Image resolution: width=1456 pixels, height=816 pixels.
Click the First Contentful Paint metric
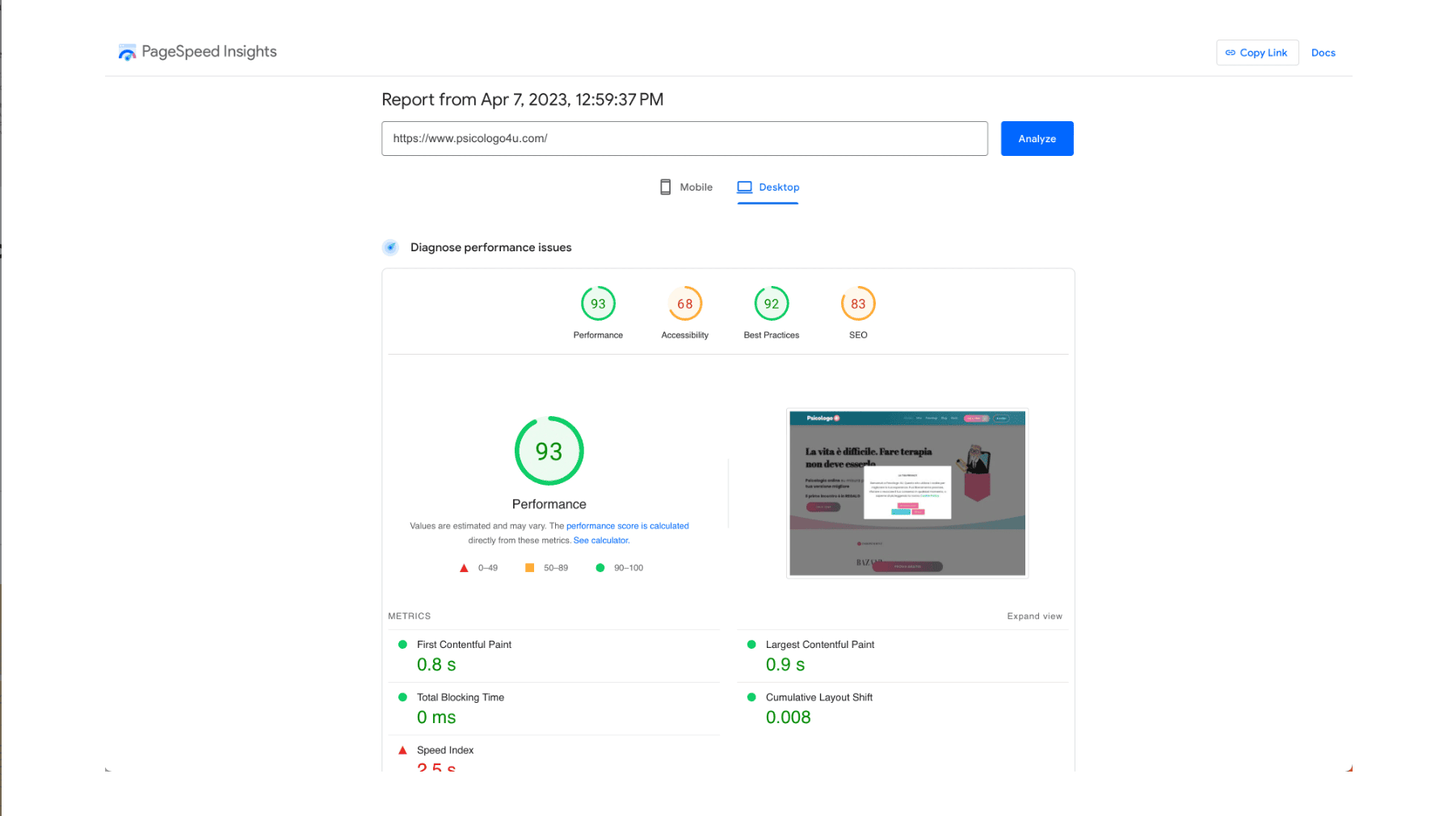[x=464, y=645]
